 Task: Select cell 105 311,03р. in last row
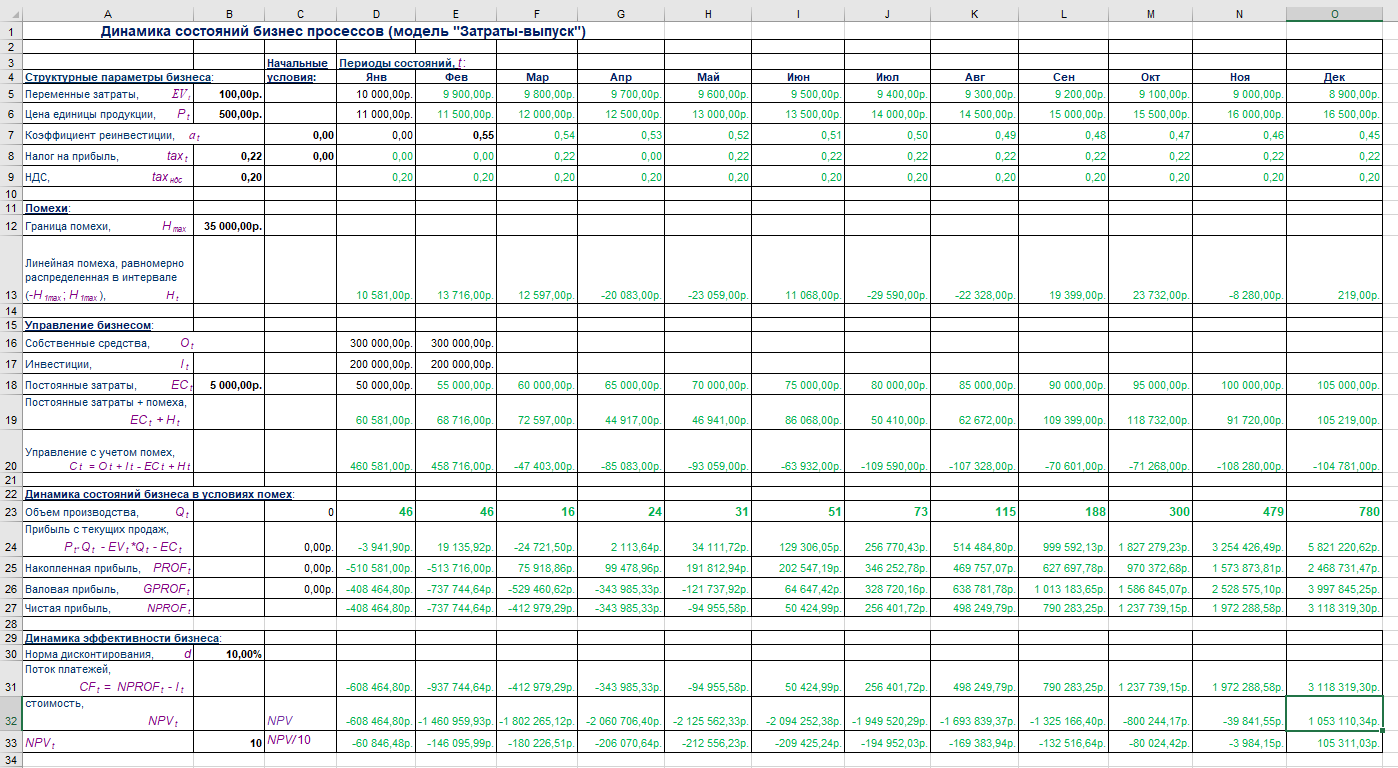(1333, 741)
